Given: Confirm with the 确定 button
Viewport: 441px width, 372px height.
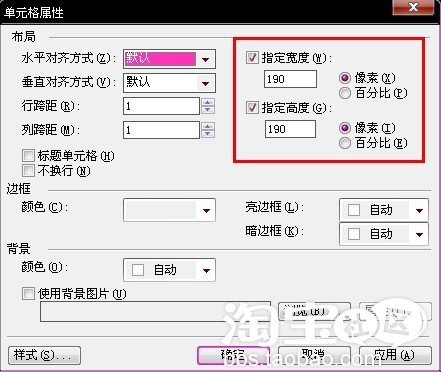Looking at the screenshot, I should click(233, 355).
